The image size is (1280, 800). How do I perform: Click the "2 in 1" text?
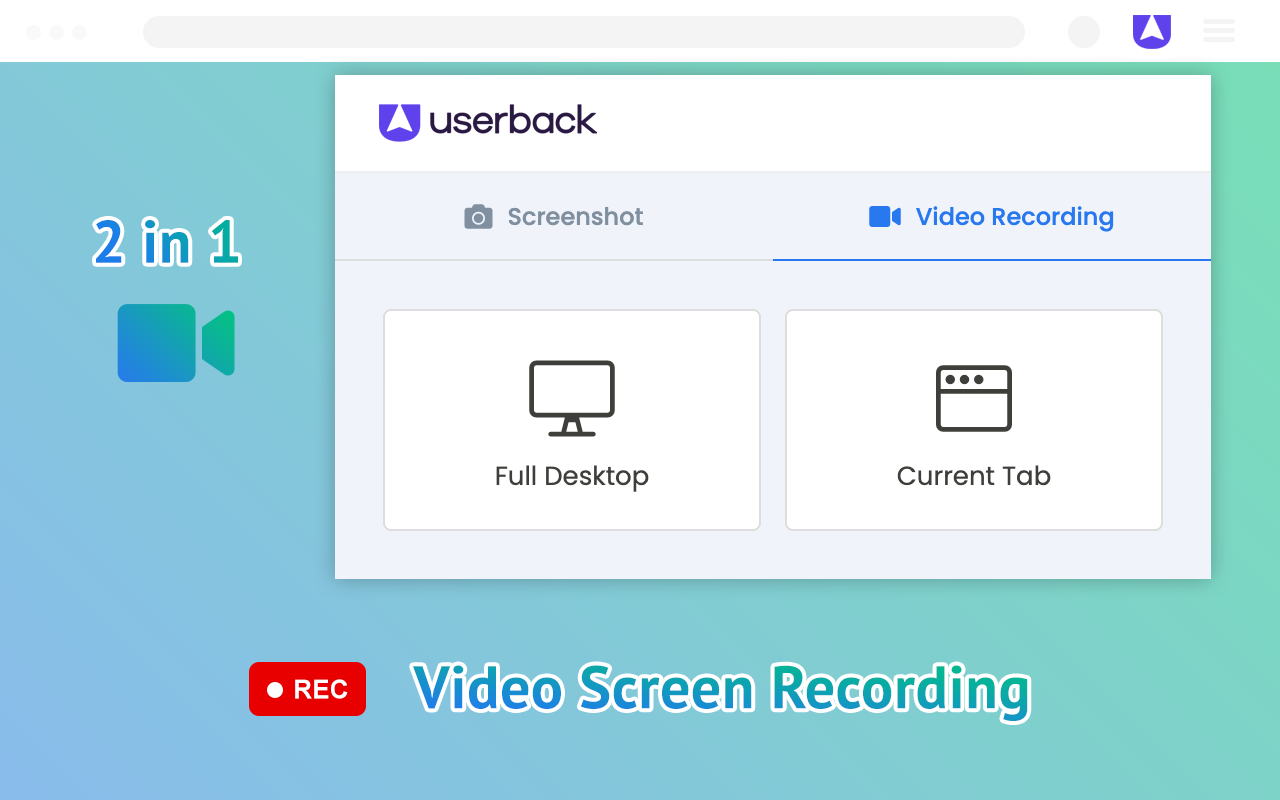[x=167, y=242]
